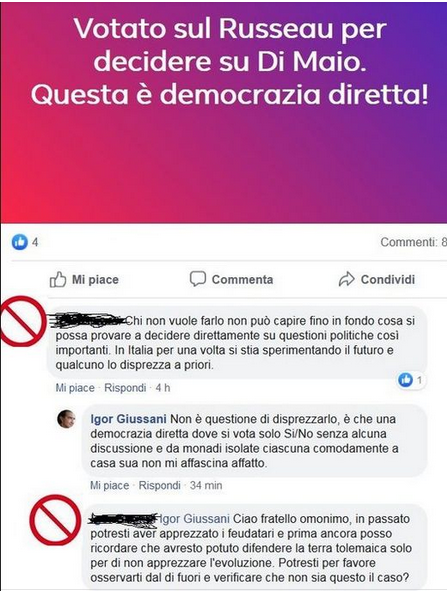Click the share arrow Condividi icon
This screenshot has height=591, width=447.
point(346,279)
